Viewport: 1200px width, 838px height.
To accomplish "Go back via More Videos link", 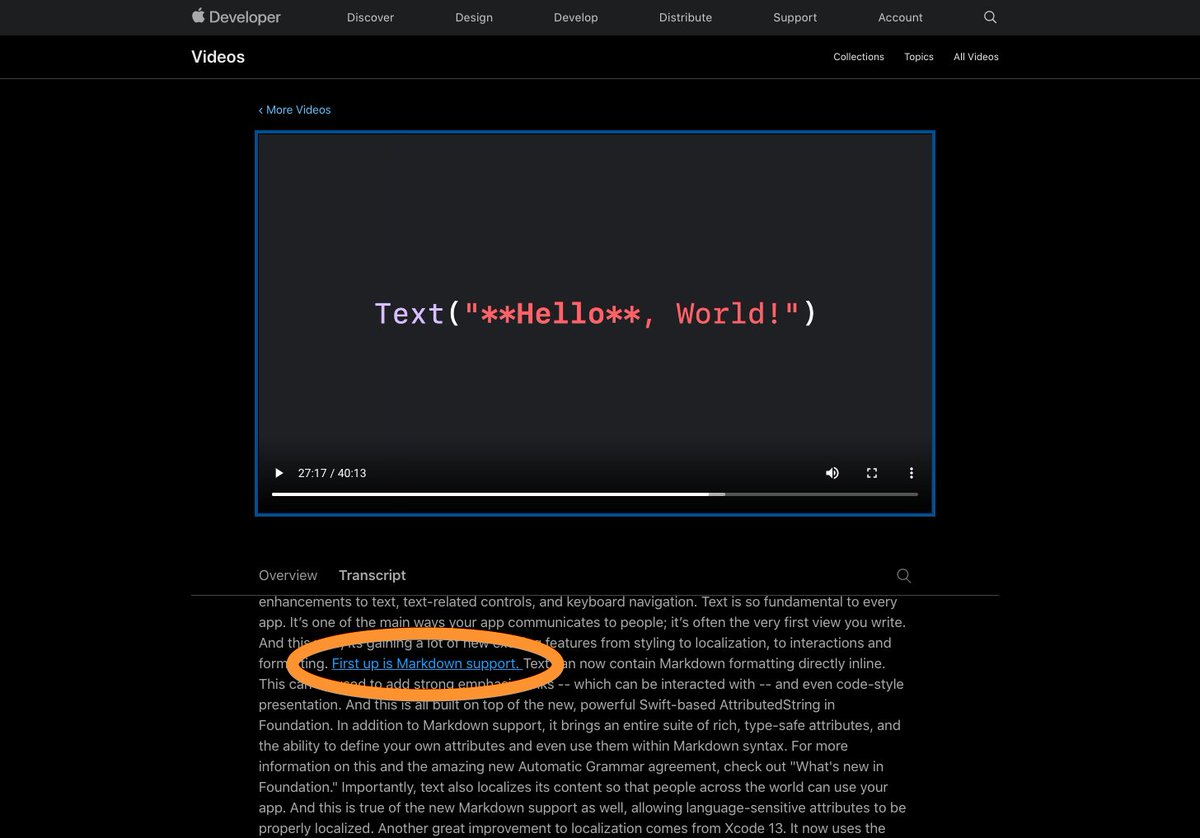I will pyautogui.click(x=295, y=110).
